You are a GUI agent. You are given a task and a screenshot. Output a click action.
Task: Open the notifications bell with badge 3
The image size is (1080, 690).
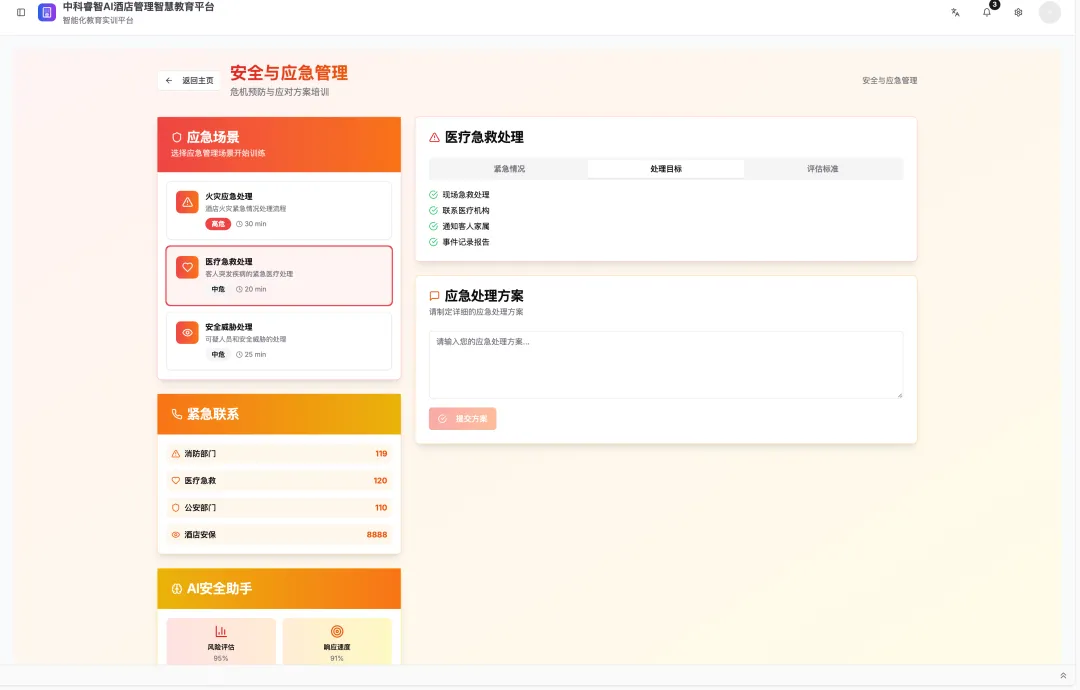[x=986, y=12]
